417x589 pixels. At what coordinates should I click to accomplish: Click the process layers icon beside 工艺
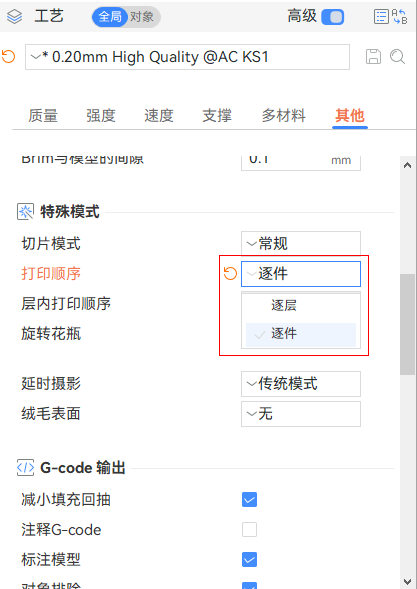point(14,17)
